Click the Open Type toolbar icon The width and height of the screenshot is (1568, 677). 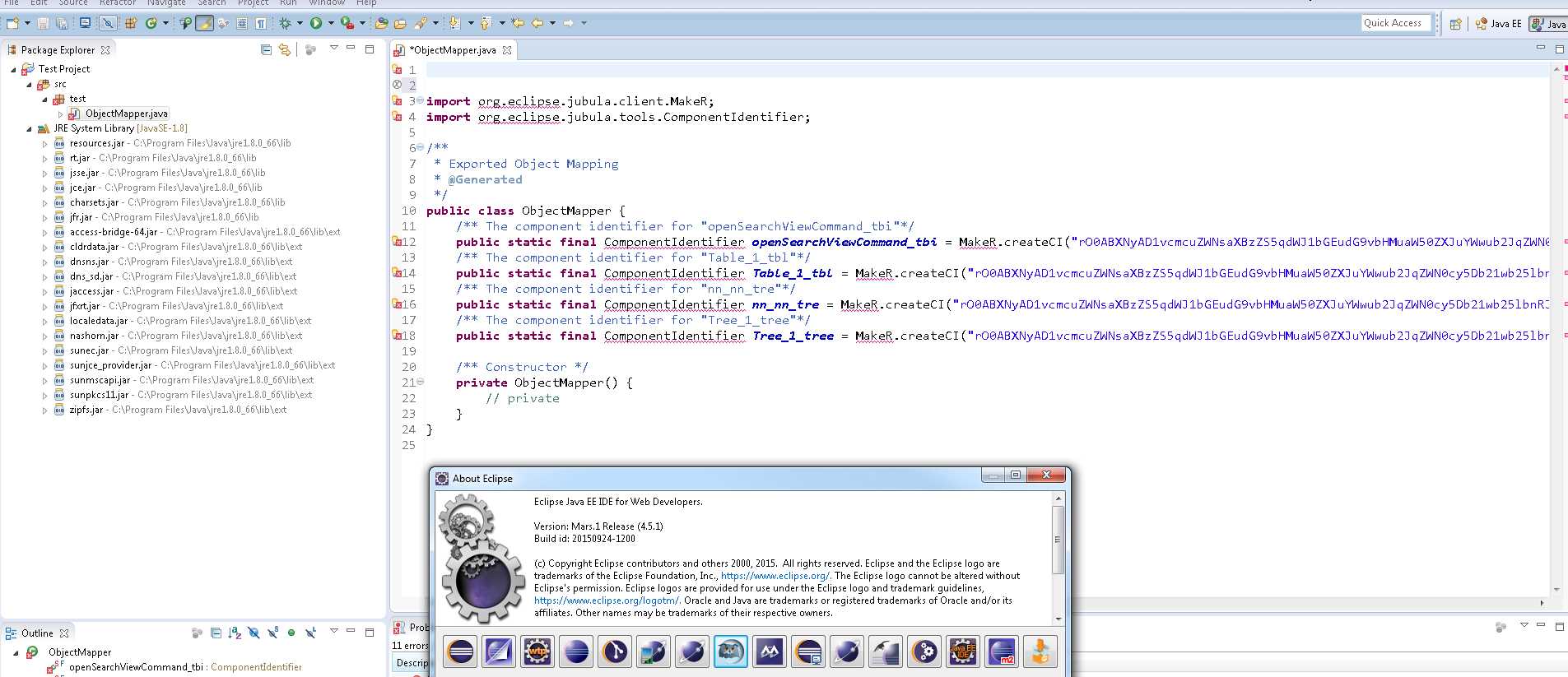(382, 24)
